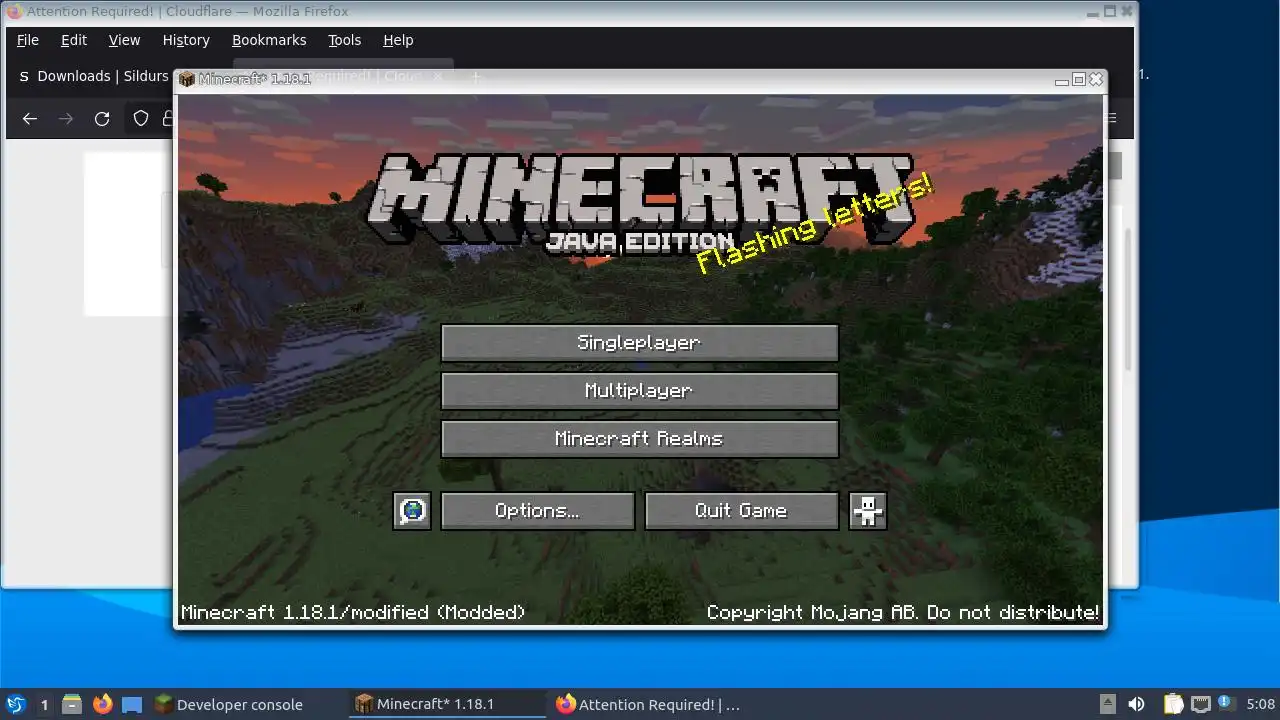Open Firefox File menu
This screenshot has height=720, width=1280.
(x=28, y=40)
